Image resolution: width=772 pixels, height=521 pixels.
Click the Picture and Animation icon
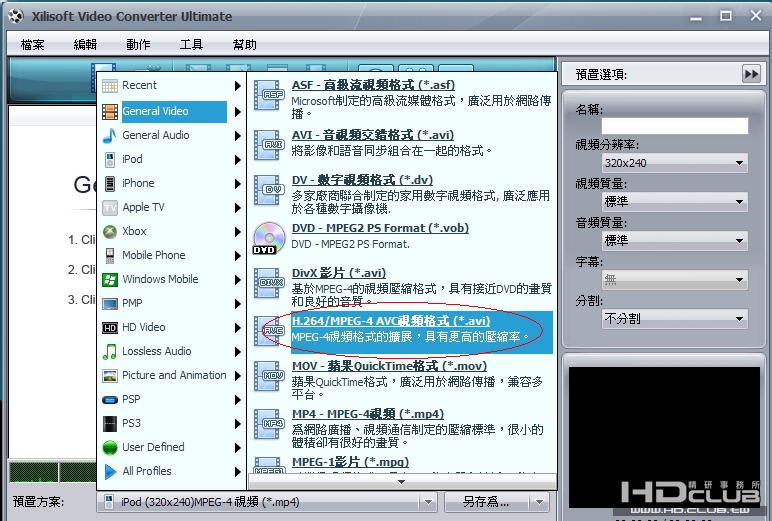(x=110, y=375)
